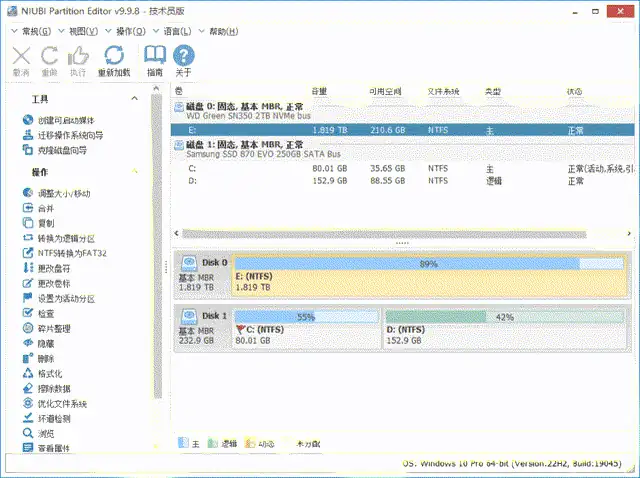Click the 执行 (Apply) thumbs-up icon
The width and height of the screenshot is (640, 478).
coord(78,56)
